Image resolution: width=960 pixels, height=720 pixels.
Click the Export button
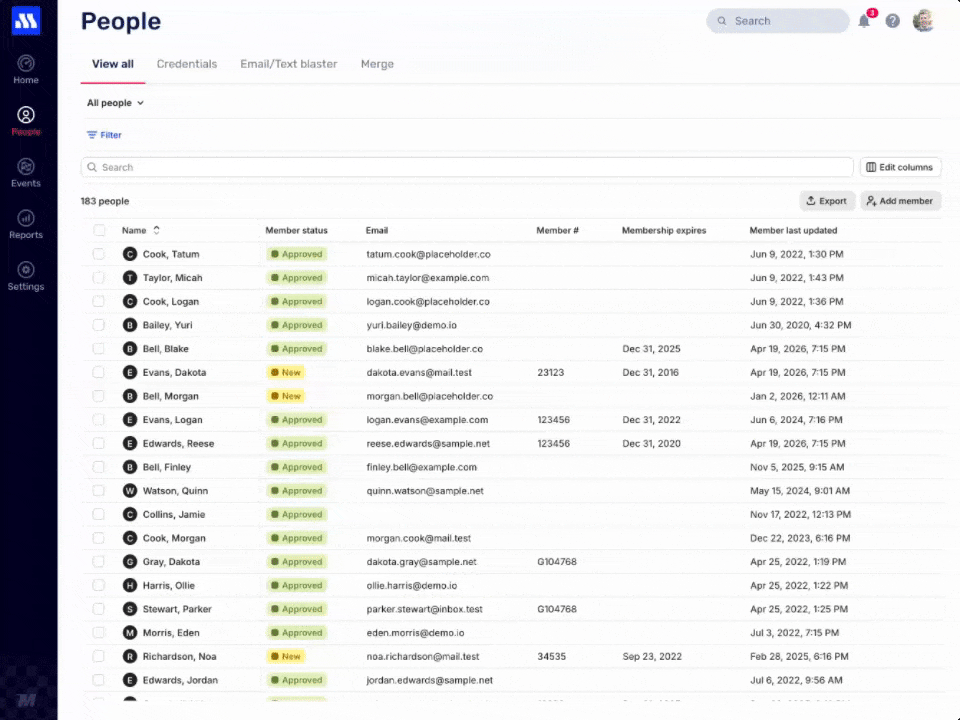point(826,200)
